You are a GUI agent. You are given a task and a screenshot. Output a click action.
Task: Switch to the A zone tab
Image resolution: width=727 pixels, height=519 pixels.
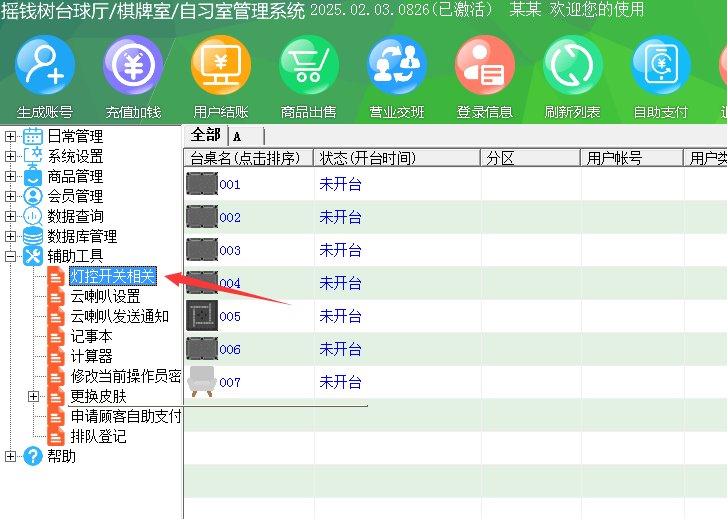(238, 136)
